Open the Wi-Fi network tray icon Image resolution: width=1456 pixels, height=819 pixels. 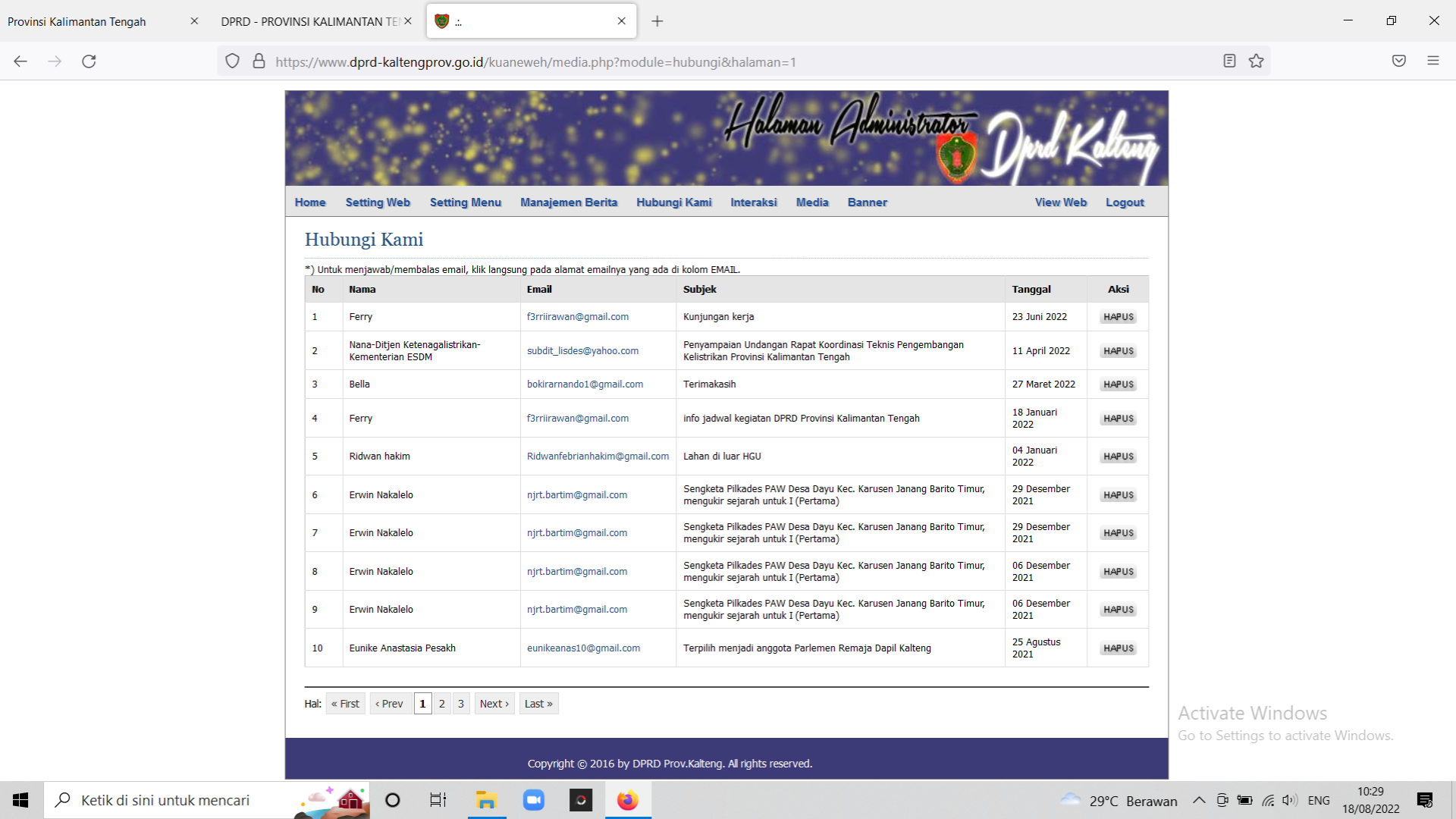coord(1267,800)
